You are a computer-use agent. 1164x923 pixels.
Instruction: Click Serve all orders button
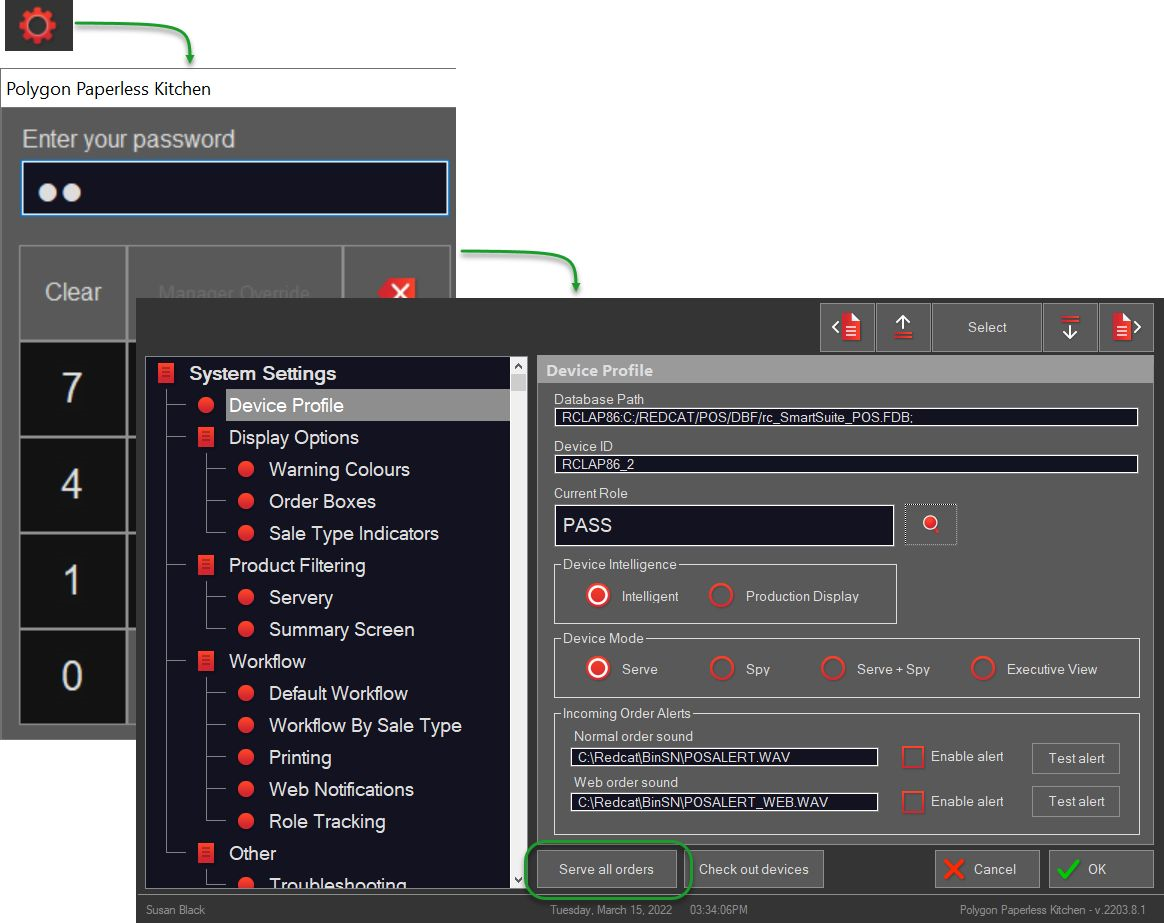coord(606,869)
